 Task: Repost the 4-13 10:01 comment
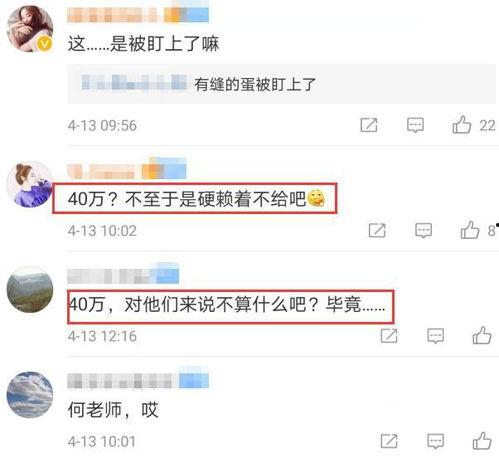pos(389,441)
